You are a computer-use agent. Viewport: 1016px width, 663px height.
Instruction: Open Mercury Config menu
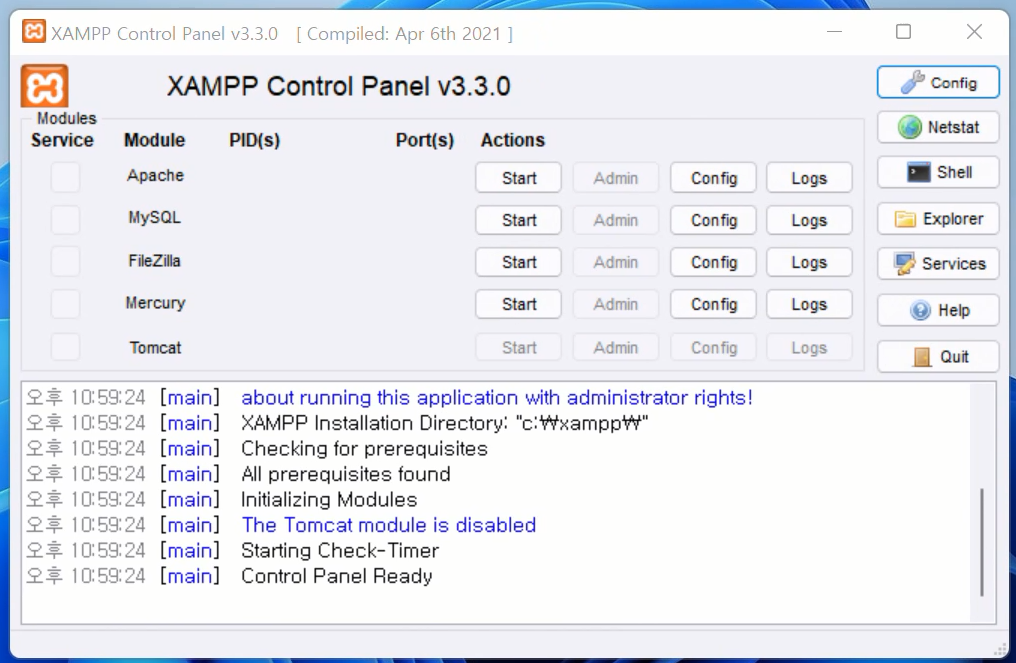point(713,304)
